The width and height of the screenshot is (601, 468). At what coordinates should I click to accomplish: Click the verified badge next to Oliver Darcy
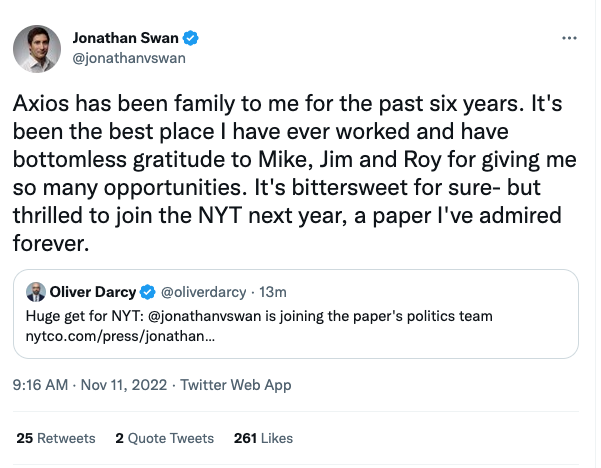147,292
